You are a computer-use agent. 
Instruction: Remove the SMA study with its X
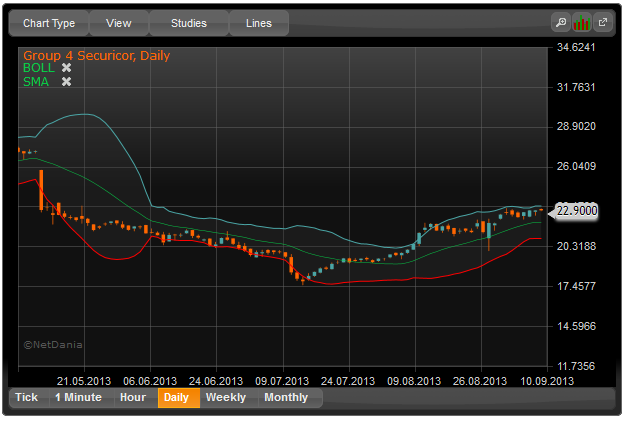tap(66, 82)
